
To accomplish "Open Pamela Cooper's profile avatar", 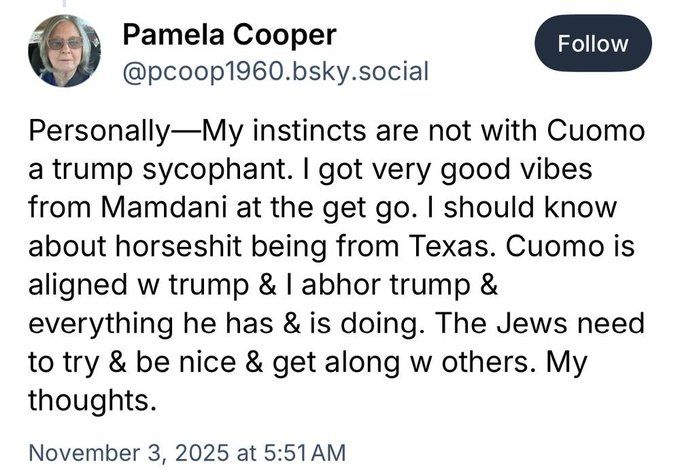I will tap(64, 51).
